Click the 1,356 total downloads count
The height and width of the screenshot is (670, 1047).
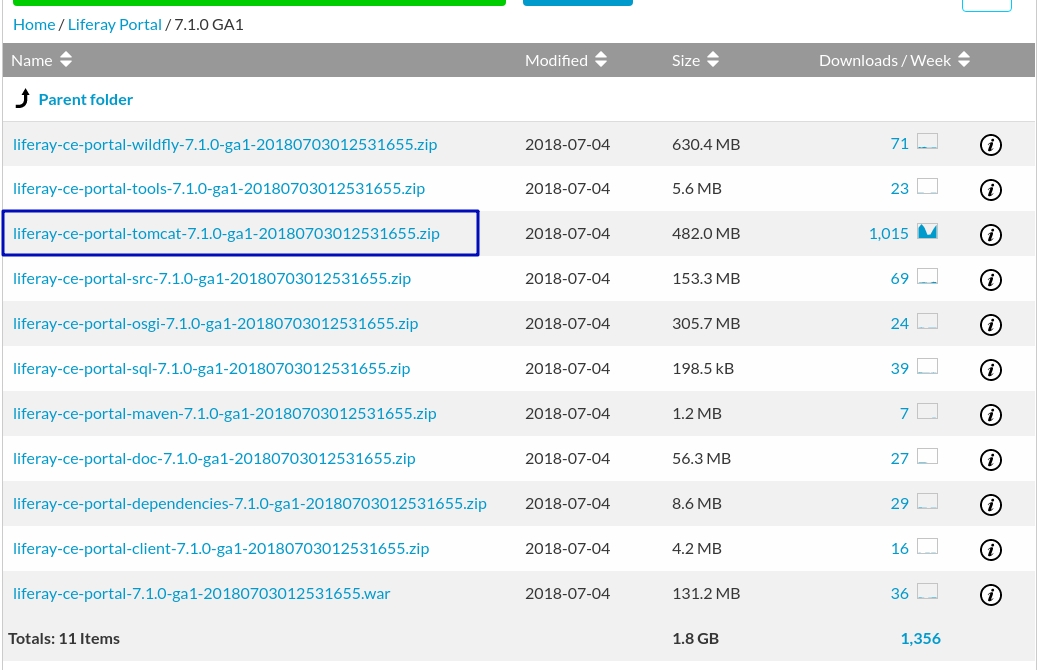click(920, 639)
